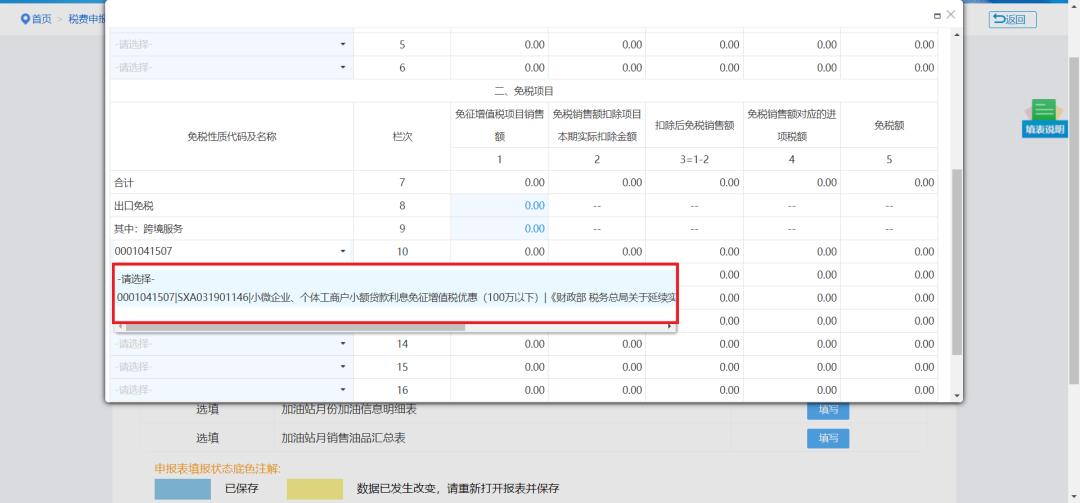Click the 扣除后免税销售额 column header
The width and height of the screenshot is (1080, 503).
click(694, 125)
